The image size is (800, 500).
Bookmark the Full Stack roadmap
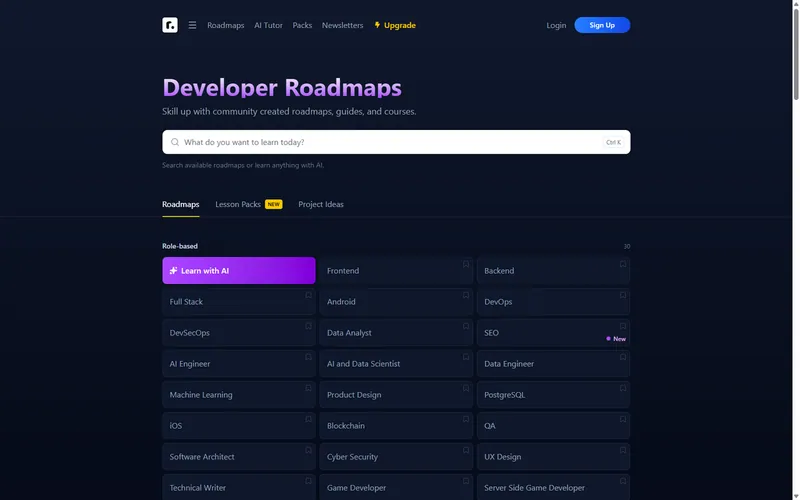pos(309,295)
